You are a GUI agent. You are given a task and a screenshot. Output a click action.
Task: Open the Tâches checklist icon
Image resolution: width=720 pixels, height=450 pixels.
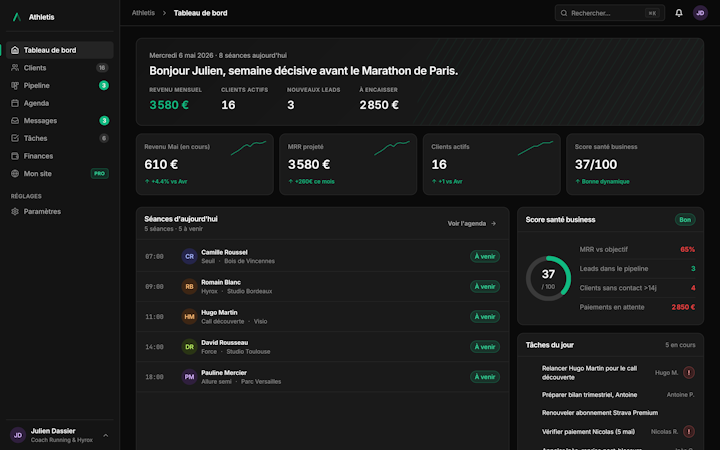15,138
